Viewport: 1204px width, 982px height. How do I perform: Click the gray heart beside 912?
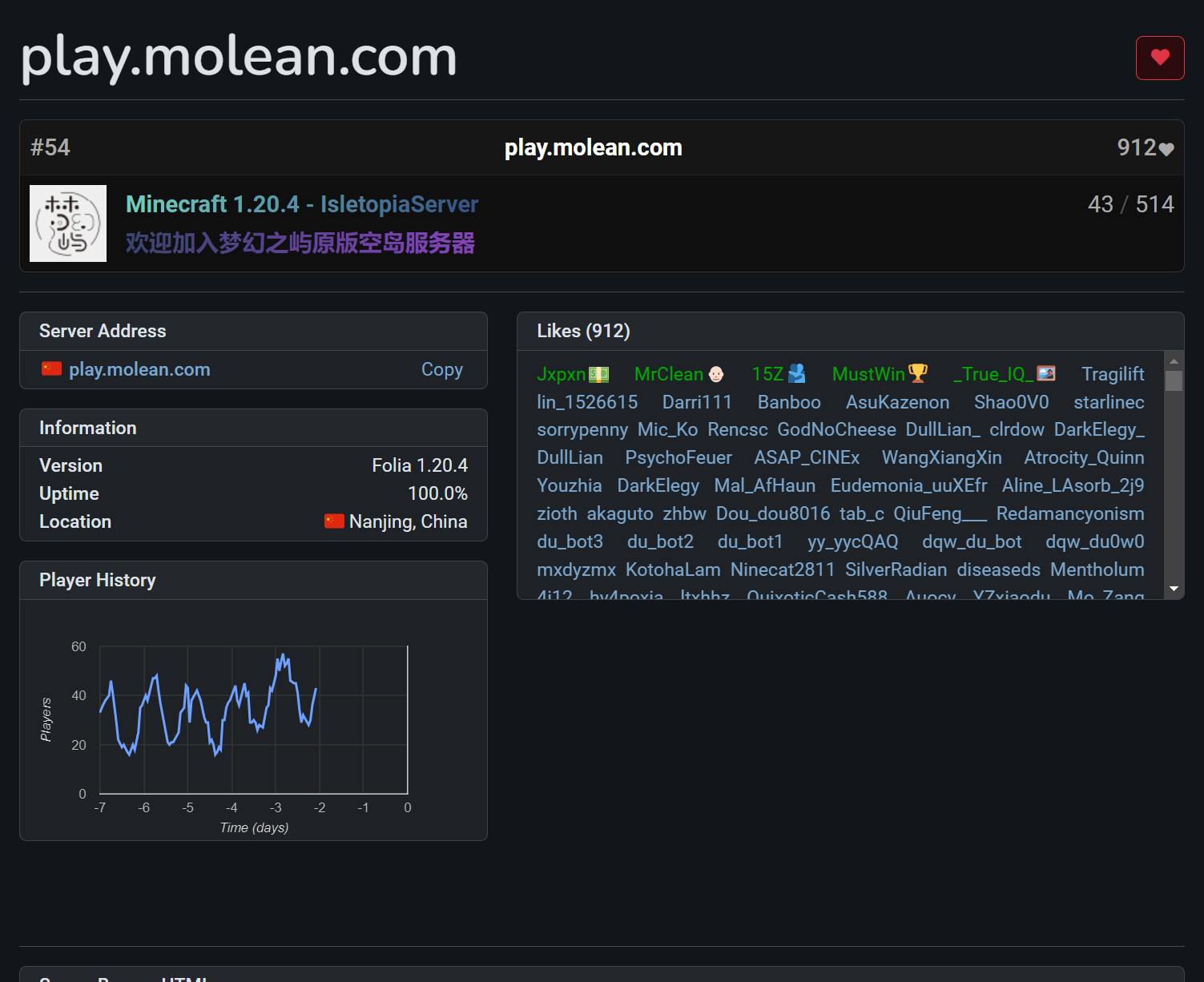(1166, 149)
